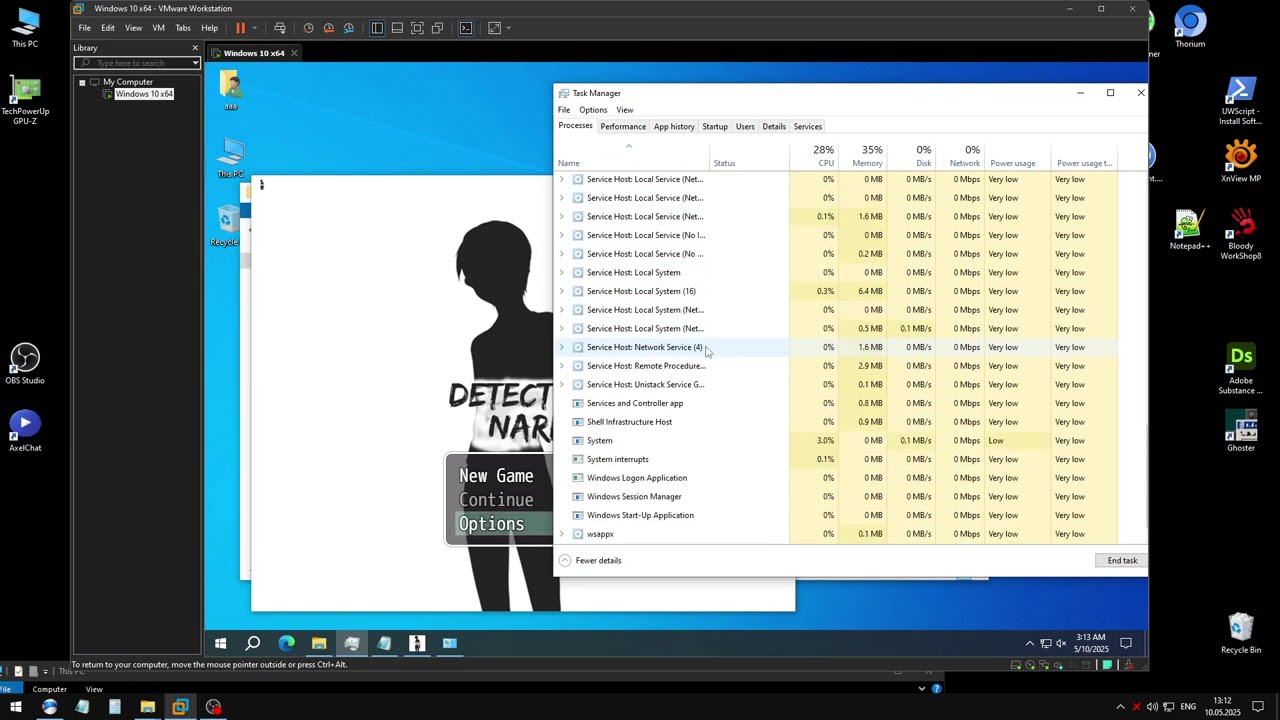Image resolution: width=1280 pixels, height=720 pixels.
Task: Close the Windows 10 x64 VM tab
Action: tap(294, 53)
